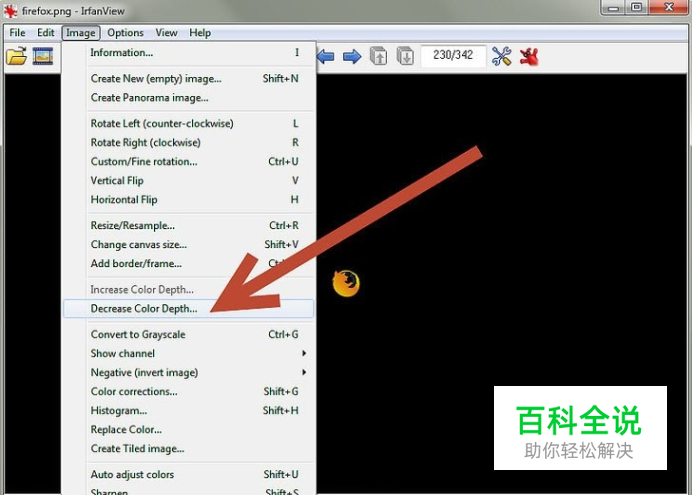Select Information... menu entry
Image resolution: width=692 pixels, height=495 pixels.
point(189,52)
